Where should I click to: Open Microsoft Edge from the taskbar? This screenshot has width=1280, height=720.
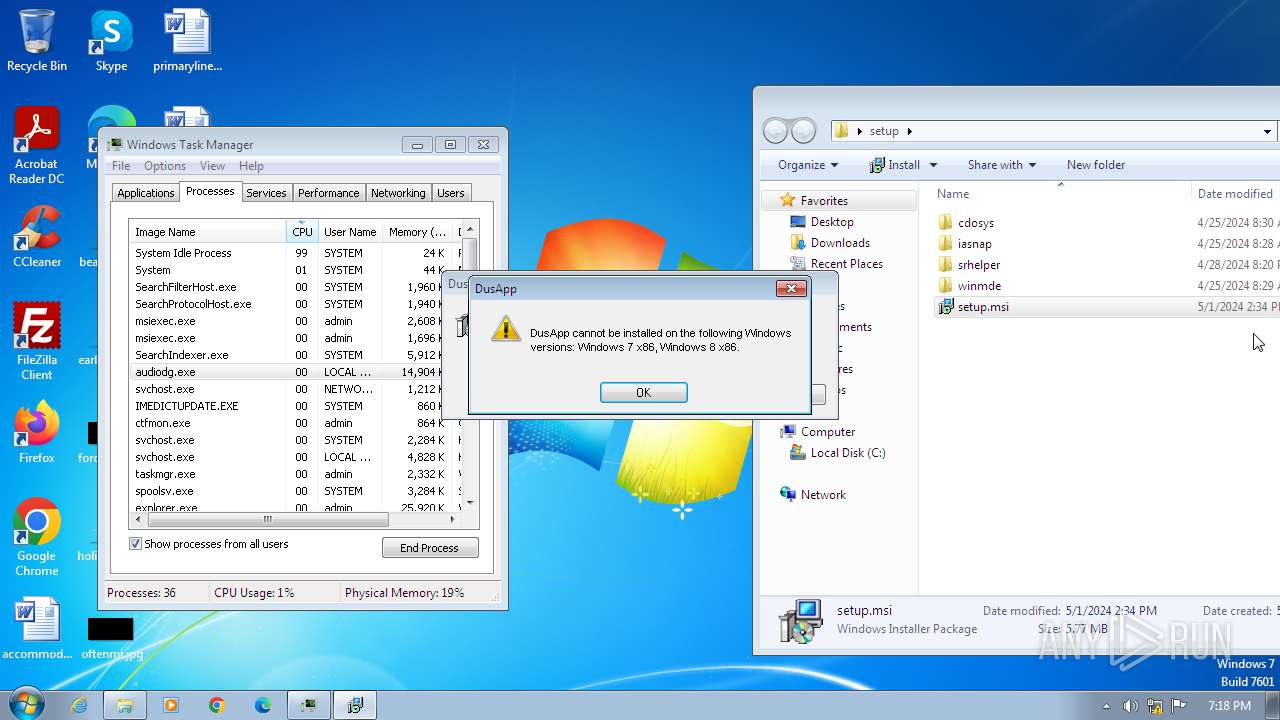click(x=263, y=705)
